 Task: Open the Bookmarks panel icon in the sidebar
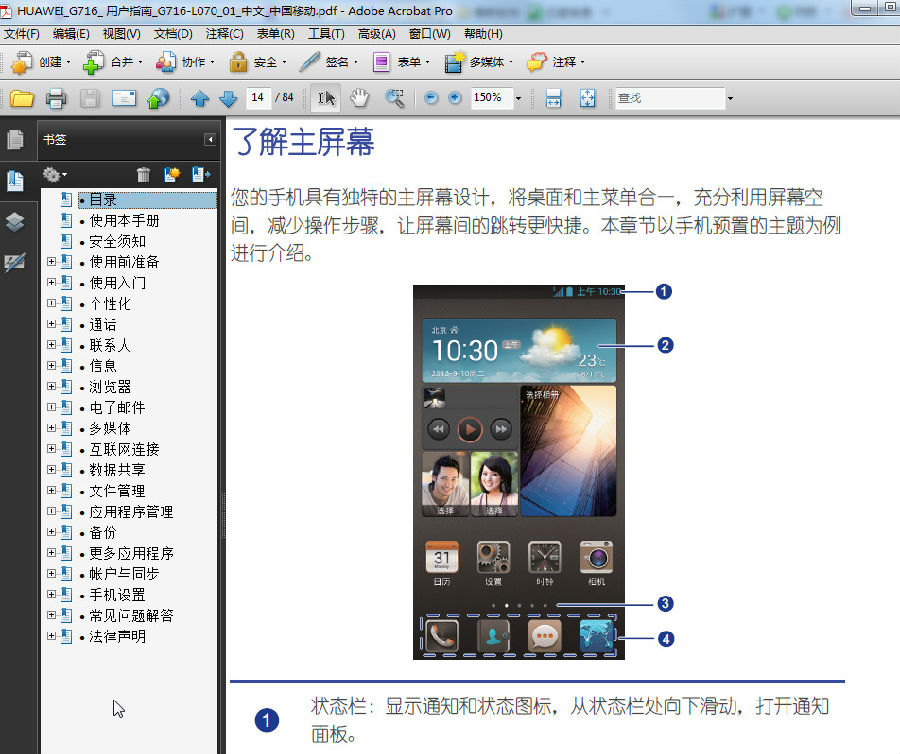15,181
